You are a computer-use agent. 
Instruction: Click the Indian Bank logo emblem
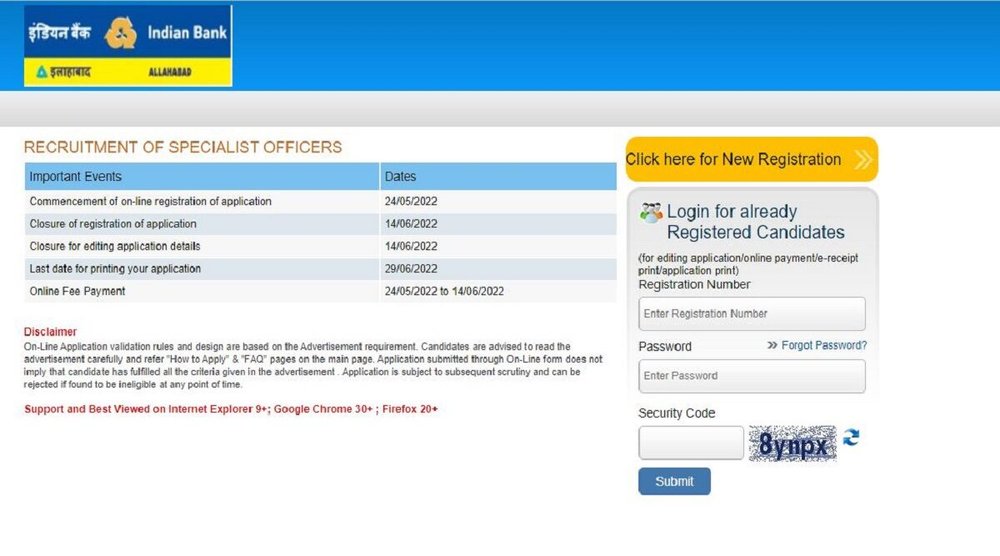tap(120, 33)
